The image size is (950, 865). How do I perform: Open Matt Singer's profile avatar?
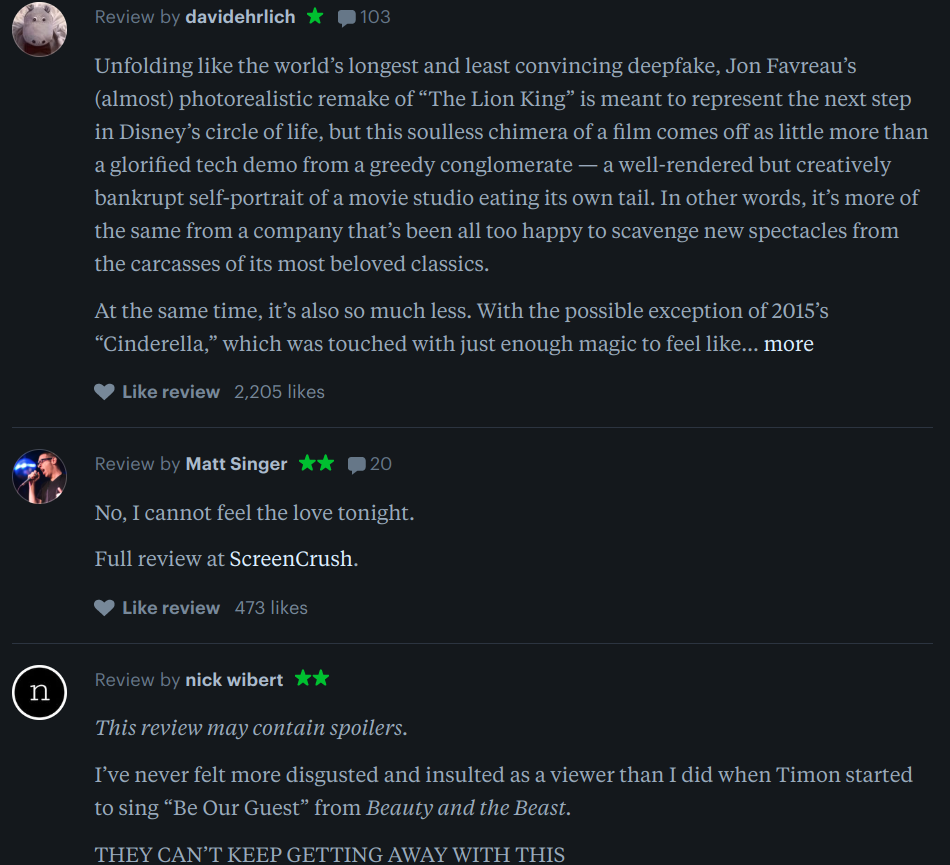pos(39,476)
